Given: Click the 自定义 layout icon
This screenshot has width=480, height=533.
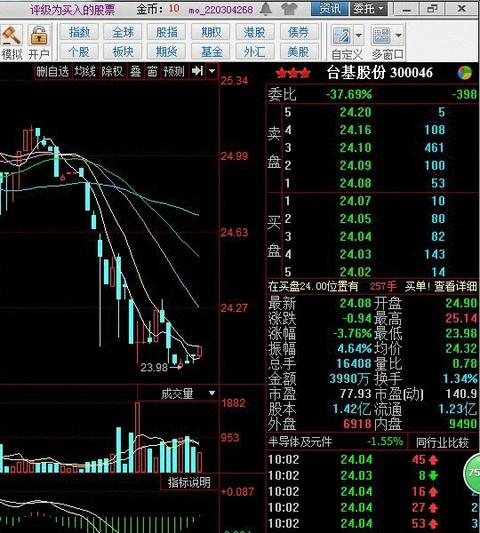Looking at the screenshot, I should point(342,35).
